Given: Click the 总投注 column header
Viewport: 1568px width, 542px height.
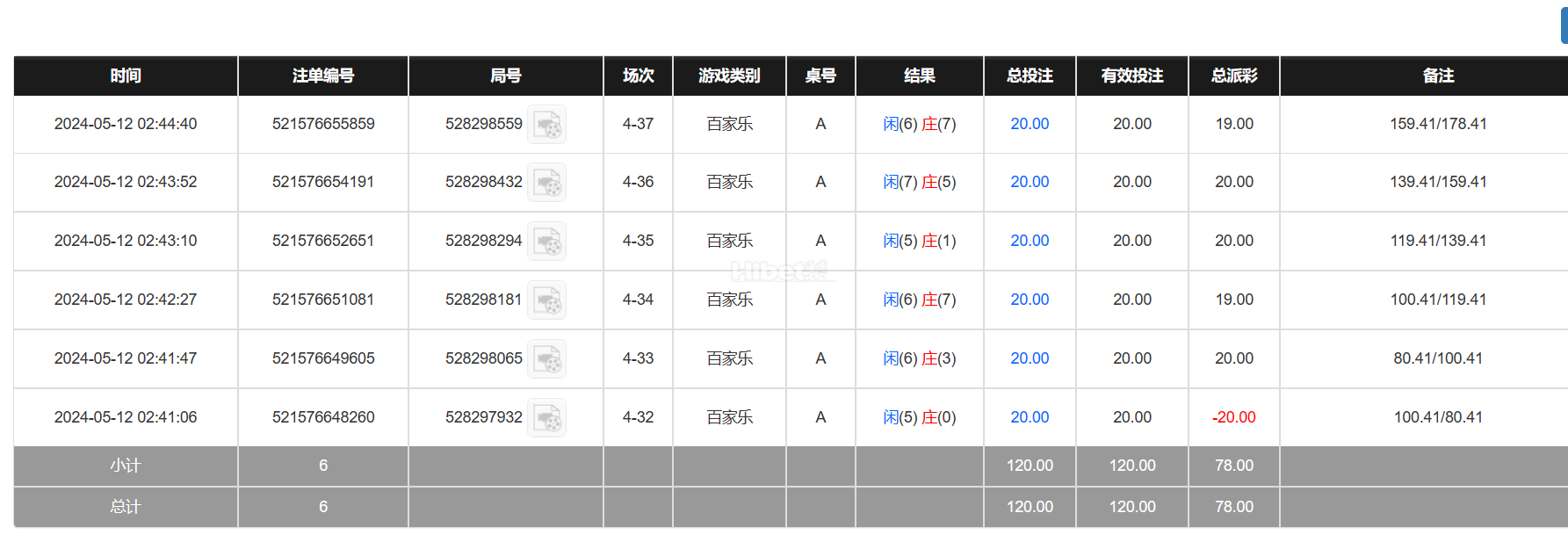Looking at the screenshot, I should (1030, 76).
